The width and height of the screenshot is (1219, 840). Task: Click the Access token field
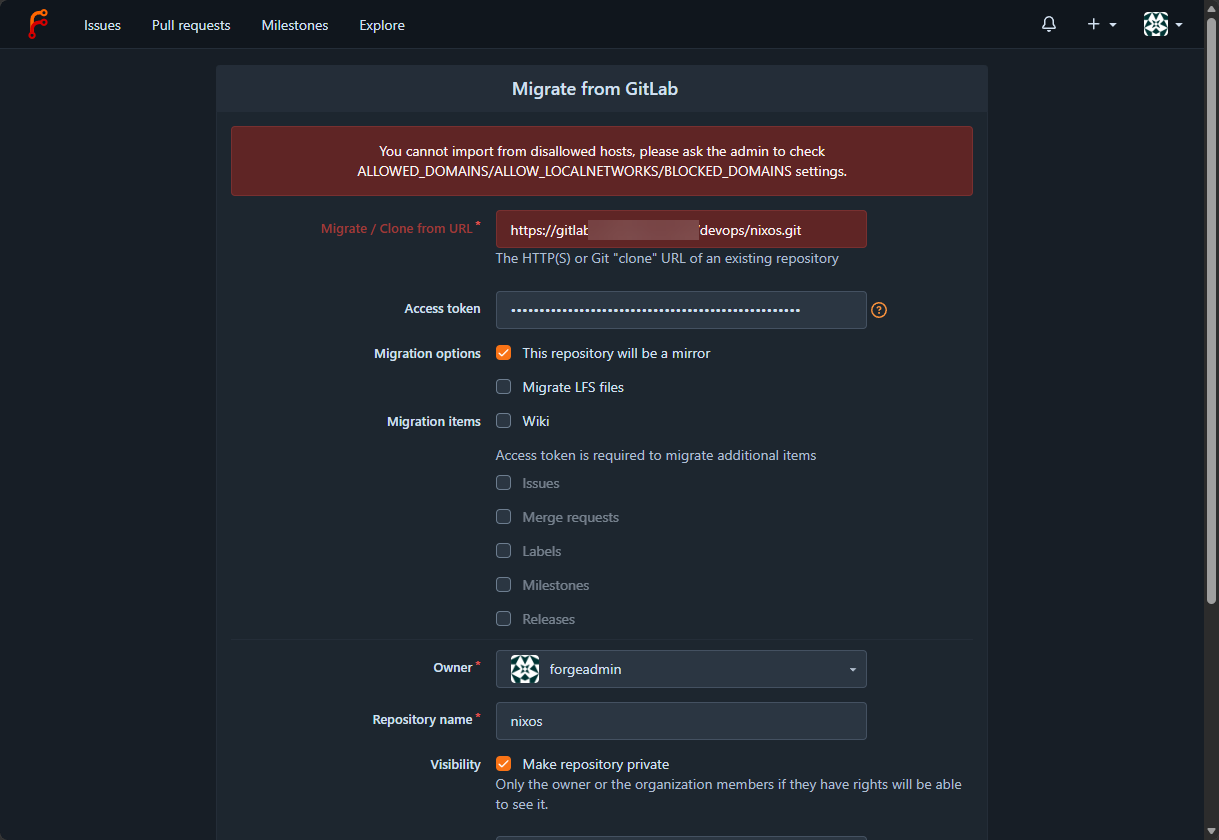click(681, 310)
